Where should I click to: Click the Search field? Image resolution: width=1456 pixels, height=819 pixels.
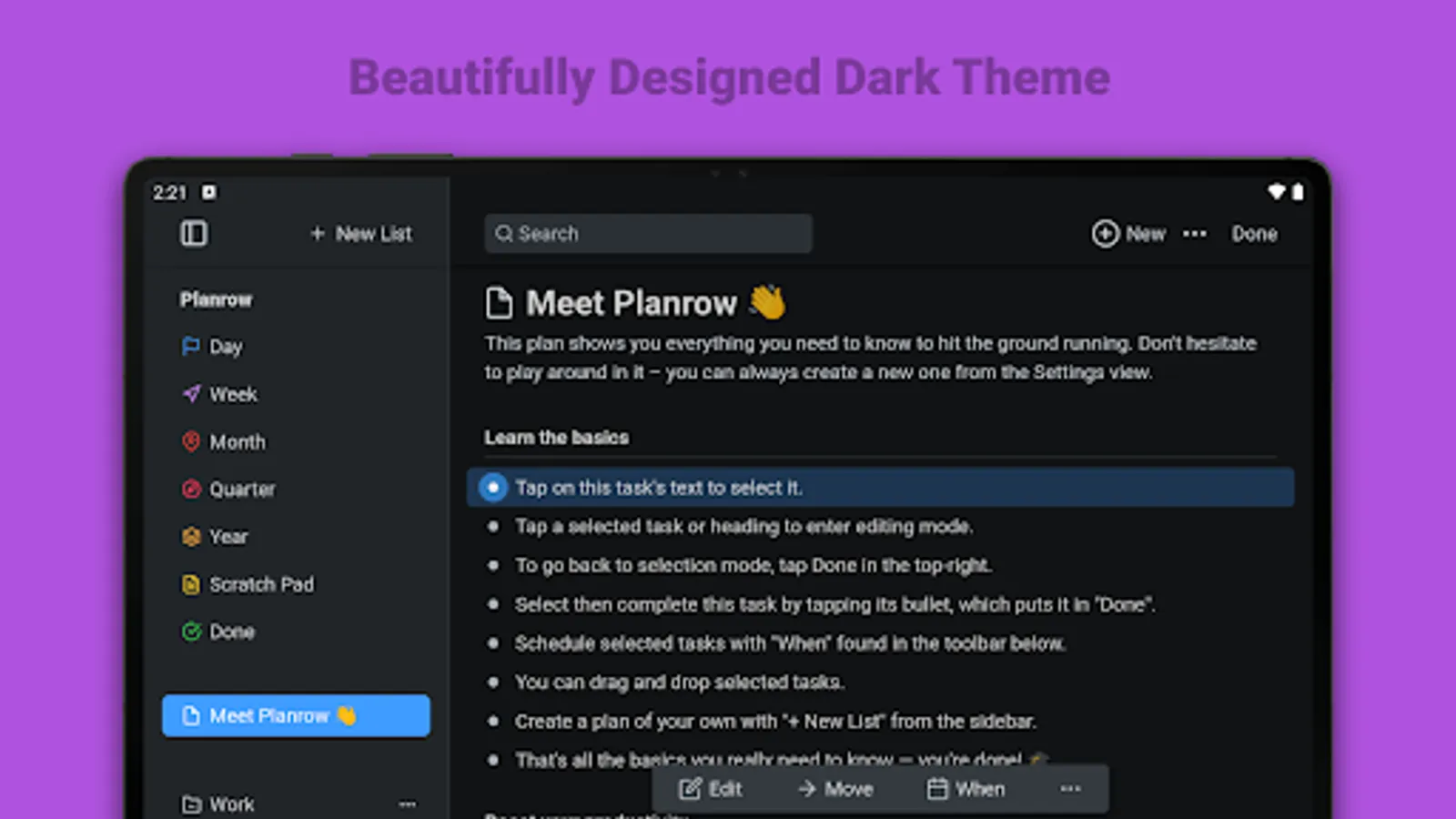(648, 234)
